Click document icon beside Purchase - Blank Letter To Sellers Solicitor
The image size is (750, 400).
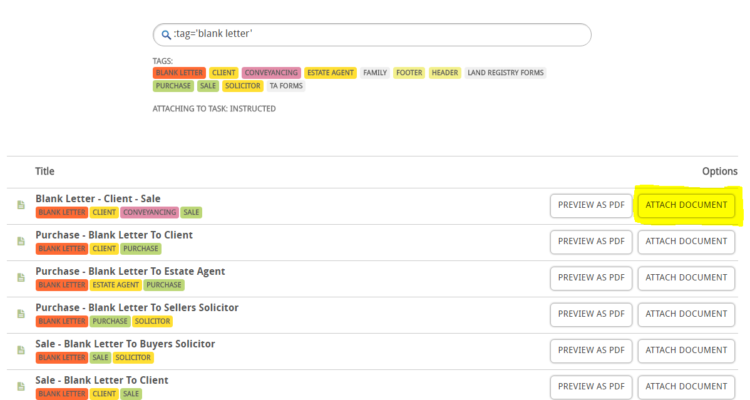point(21,314)
